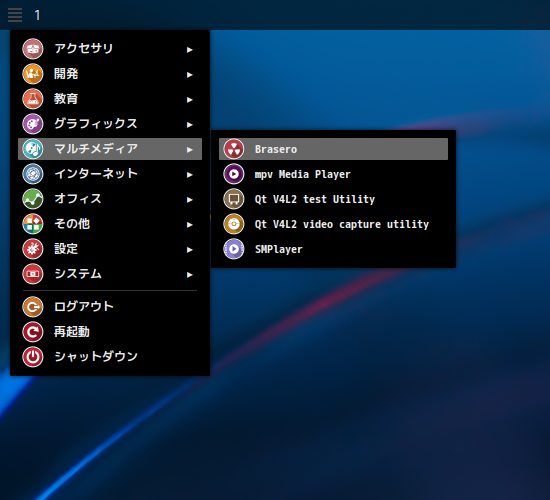Viewport: 550px width, 500px height.
Task: Open the 開発 menu entry
Action: tap(110, 74)
